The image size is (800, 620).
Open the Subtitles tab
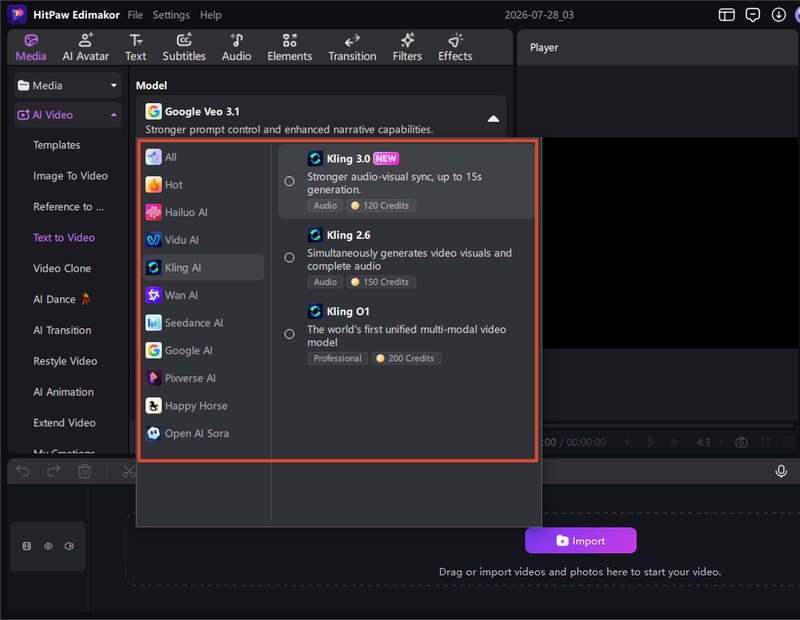click(184, 47)
